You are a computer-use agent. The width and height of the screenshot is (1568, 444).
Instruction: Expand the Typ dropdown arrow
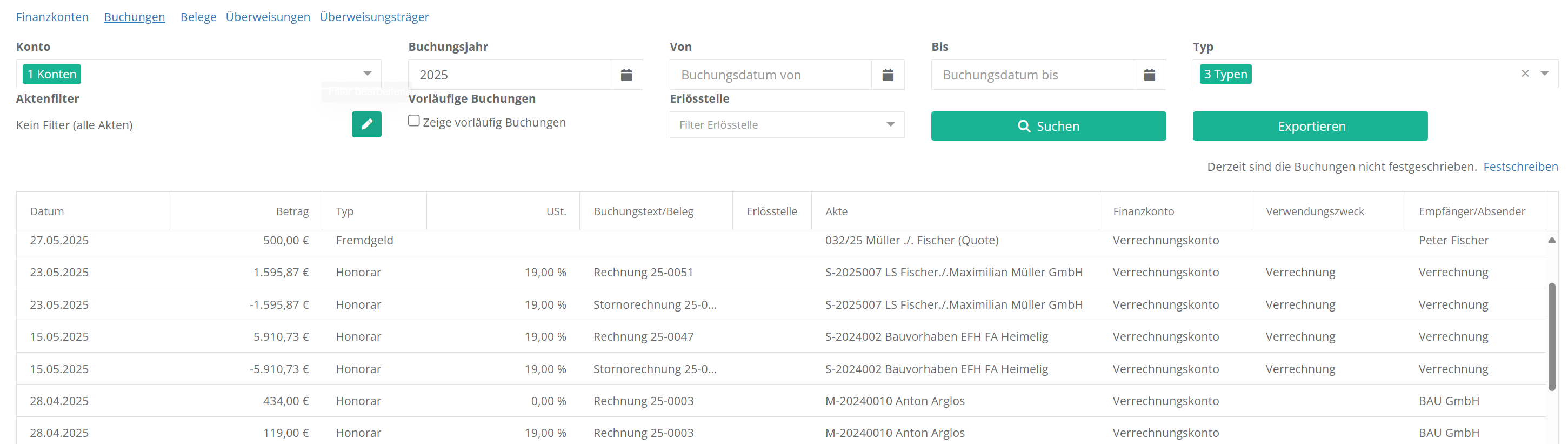click(x=1544, y=74)
